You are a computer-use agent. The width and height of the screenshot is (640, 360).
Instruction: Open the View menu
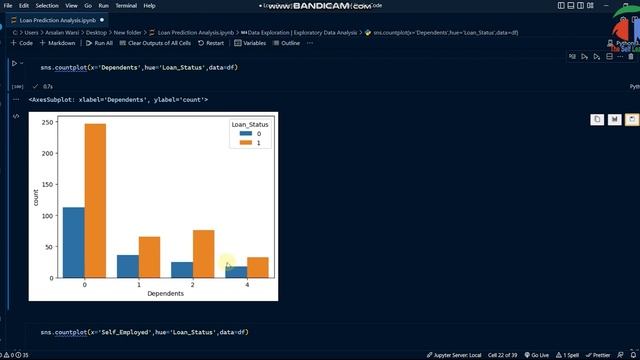71,6
